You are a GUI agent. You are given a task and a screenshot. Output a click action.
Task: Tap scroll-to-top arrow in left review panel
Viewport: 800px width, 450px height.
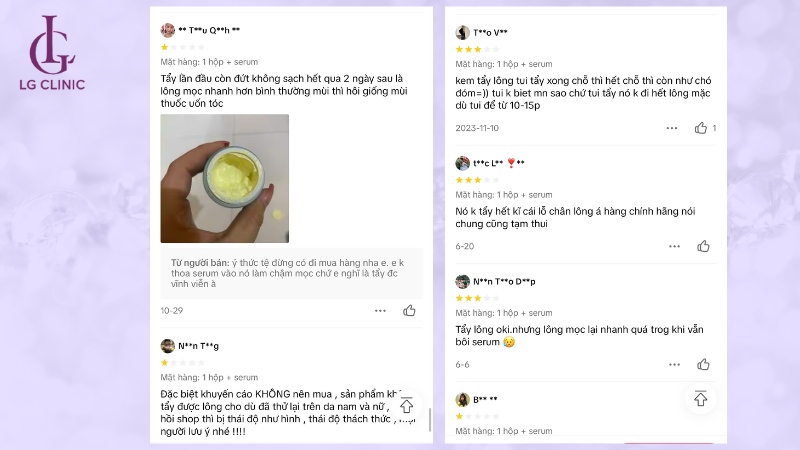tap(406, 405)
